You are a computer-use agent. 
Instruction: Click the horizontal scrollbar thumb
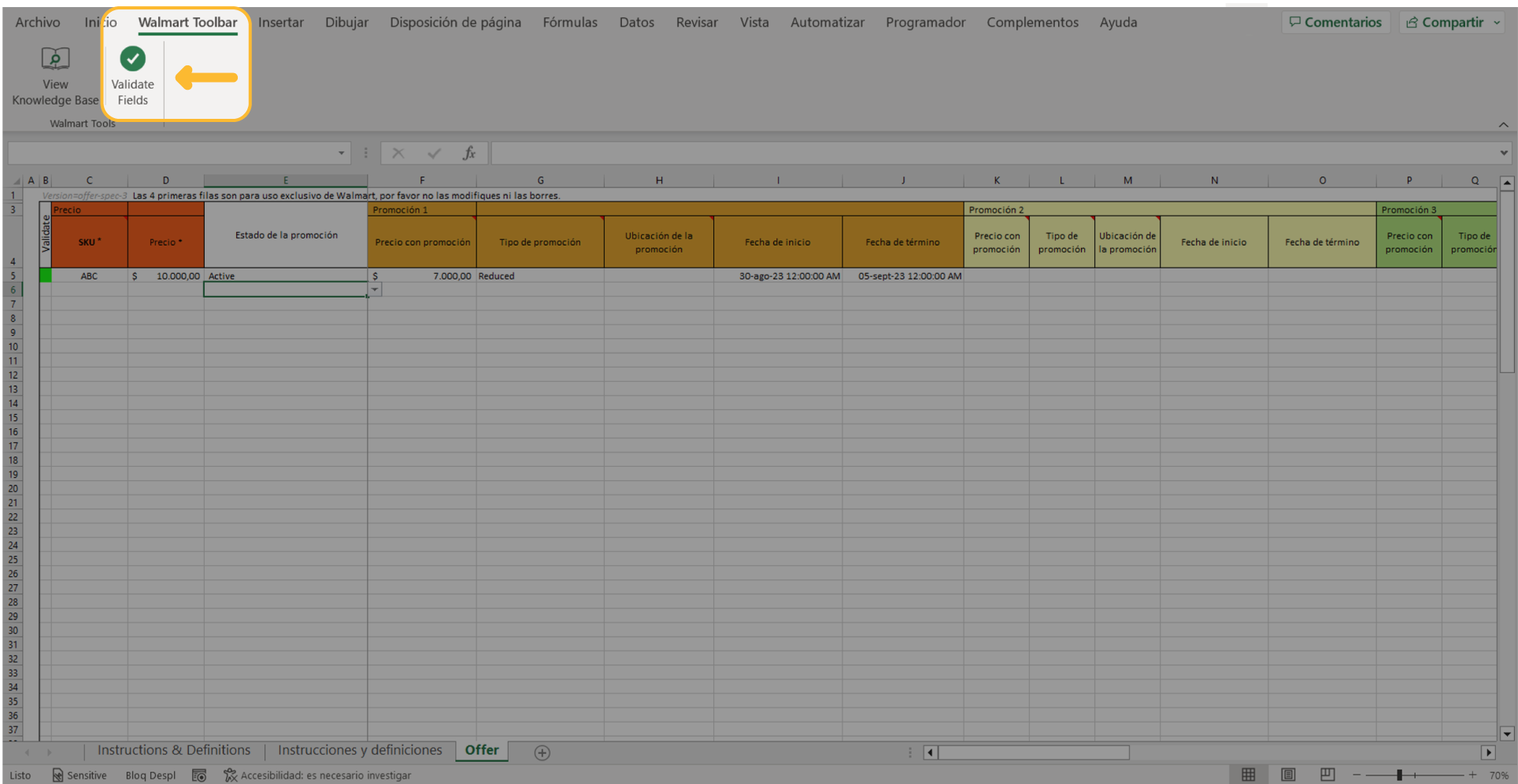[x=1034, y=753]
